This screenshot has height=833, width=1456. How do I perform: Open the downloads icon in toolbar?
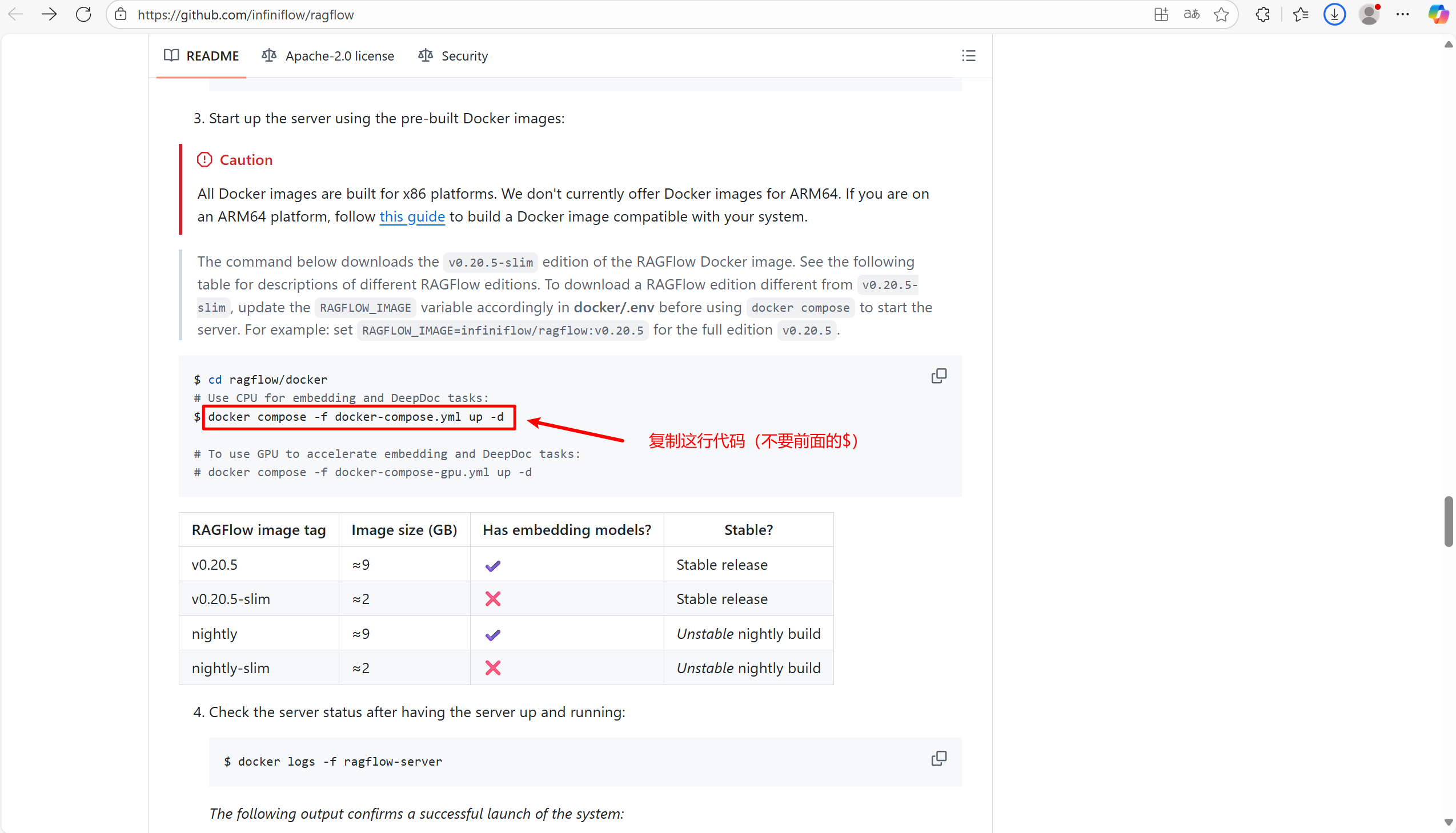coord(1334,14)
